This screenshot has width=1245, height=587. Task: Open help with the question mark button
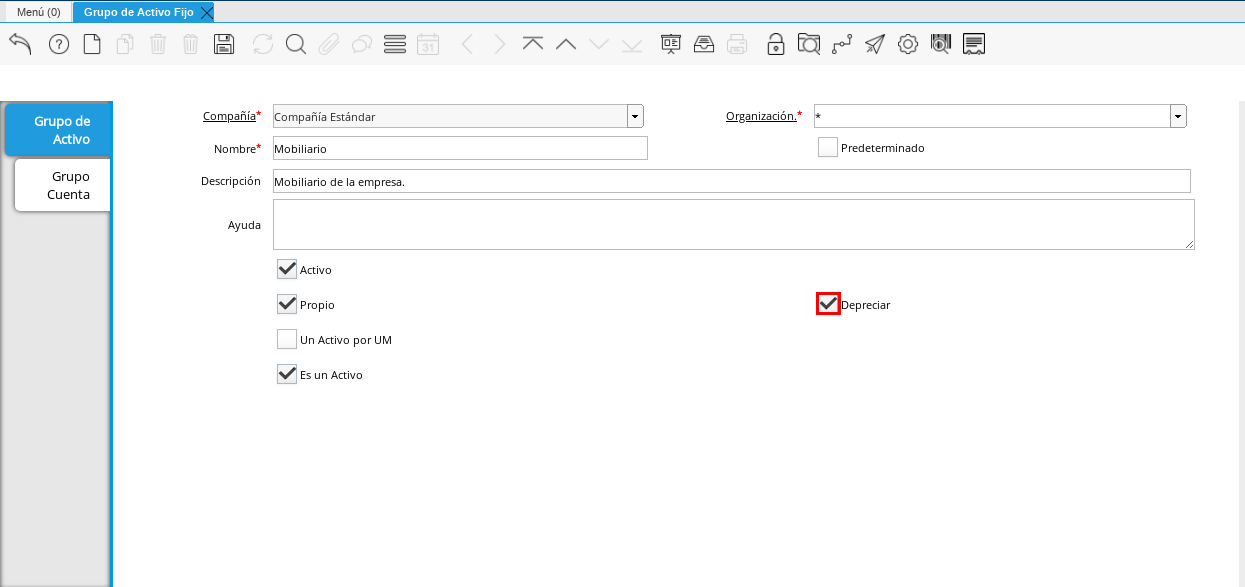point(58,43)
